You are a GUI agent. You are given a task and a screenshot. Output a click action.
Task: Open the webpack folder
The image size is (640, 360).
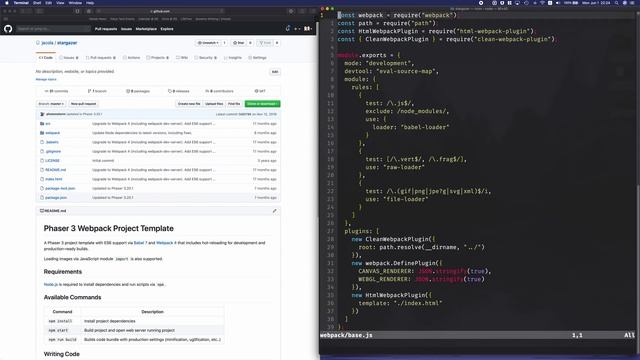coord(52,133)
